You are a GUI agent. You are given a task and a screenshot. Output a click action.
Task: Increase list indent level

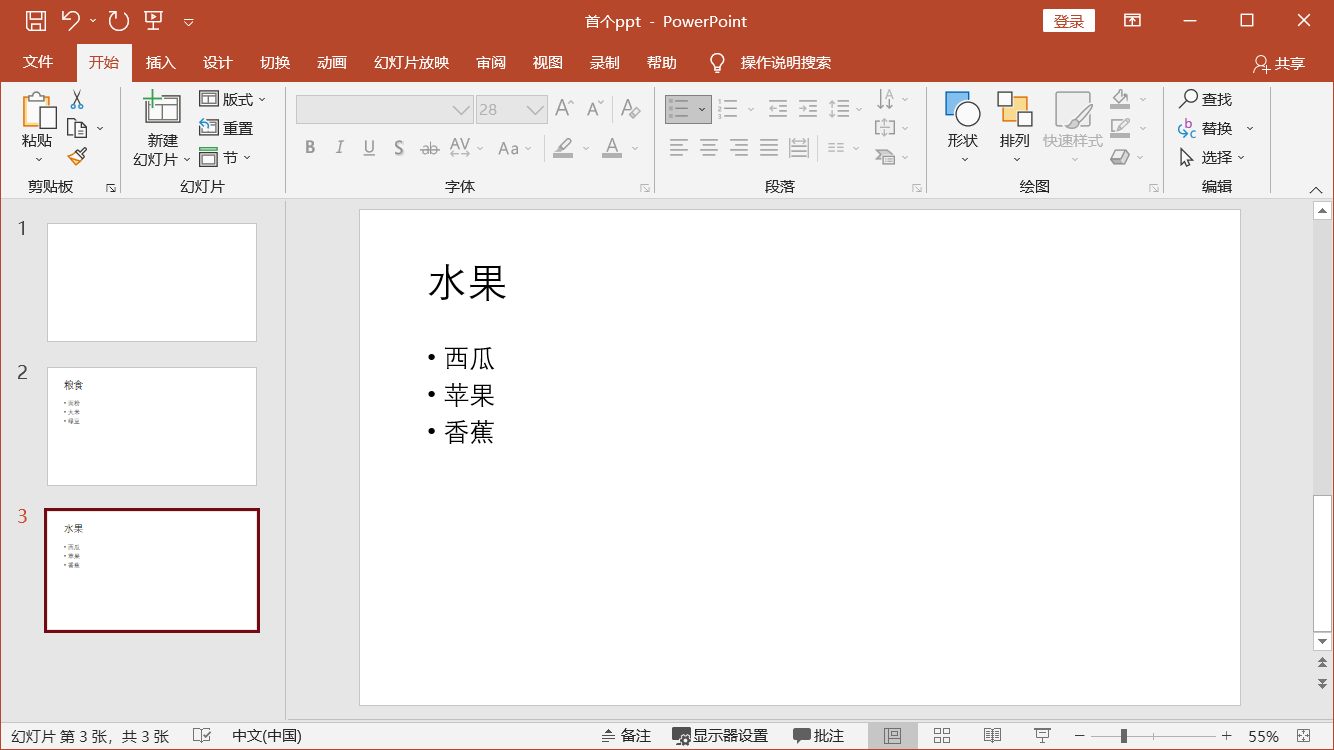[x=808, y=108]
